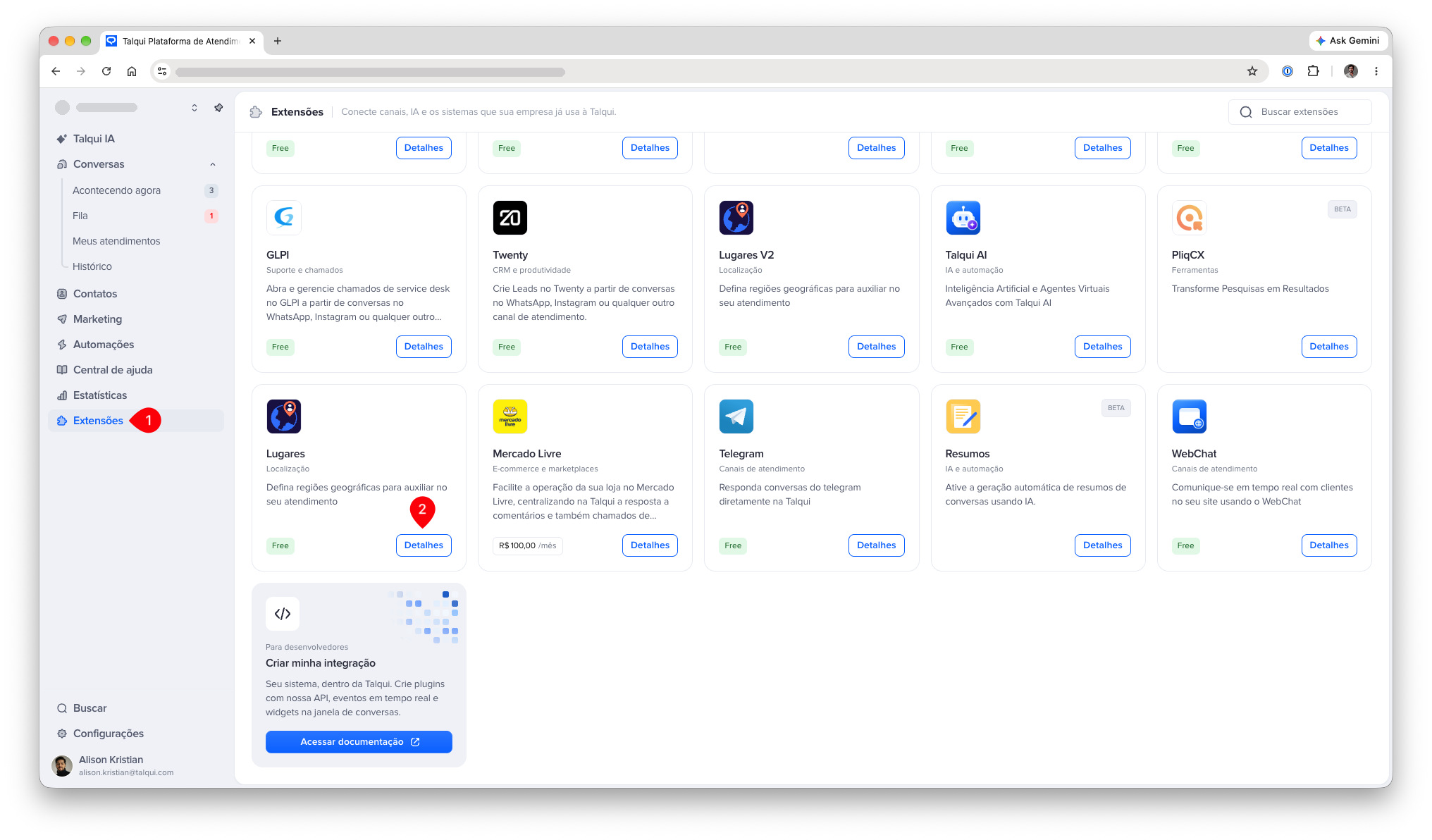The height and width of the screenshot is (840, 1432).
Task: Open the Fila queue
Action: tap(144, 216)
